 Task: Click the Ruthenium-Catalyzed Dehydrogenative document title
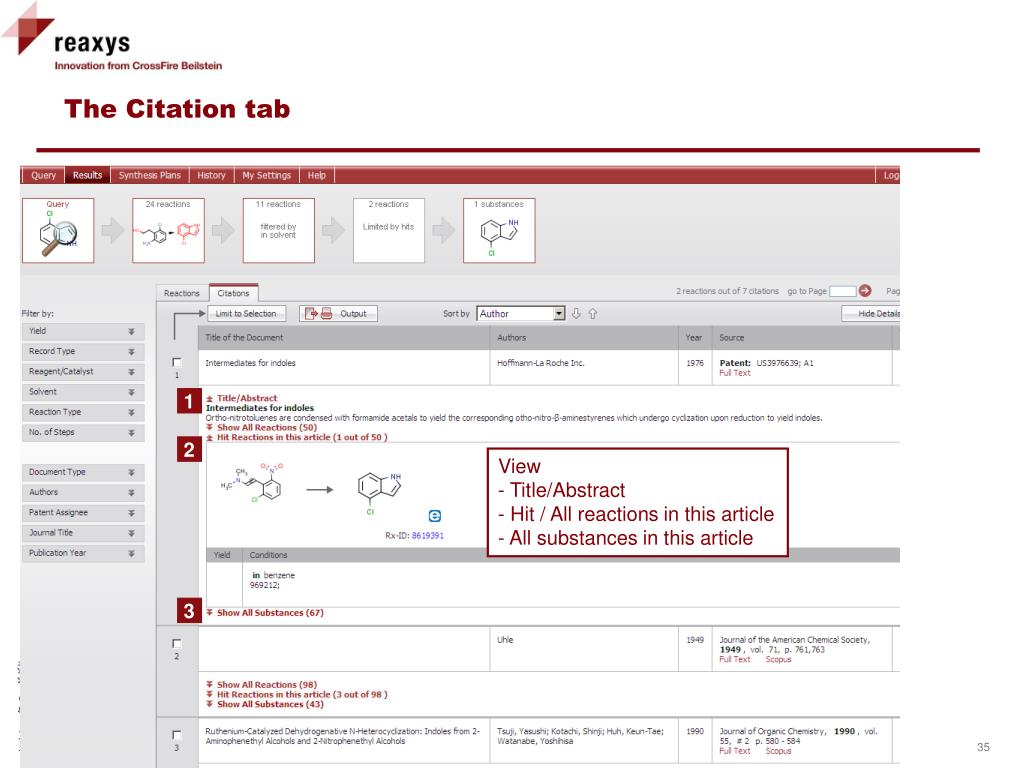(342, 736)
